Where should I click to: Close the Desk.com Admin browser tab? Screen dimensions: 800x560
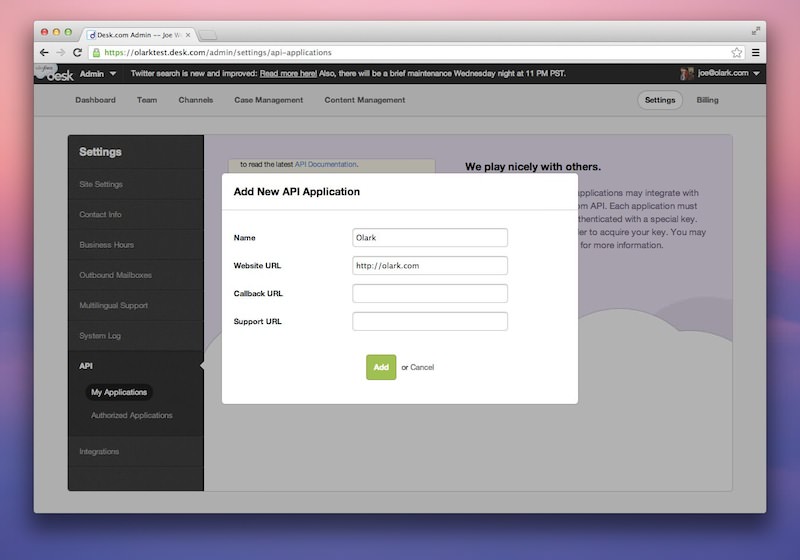click(x=188, y=34)
